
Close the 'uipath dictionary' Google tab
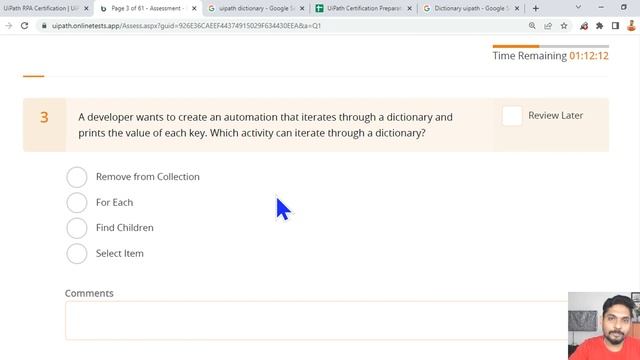click(302, 8)
